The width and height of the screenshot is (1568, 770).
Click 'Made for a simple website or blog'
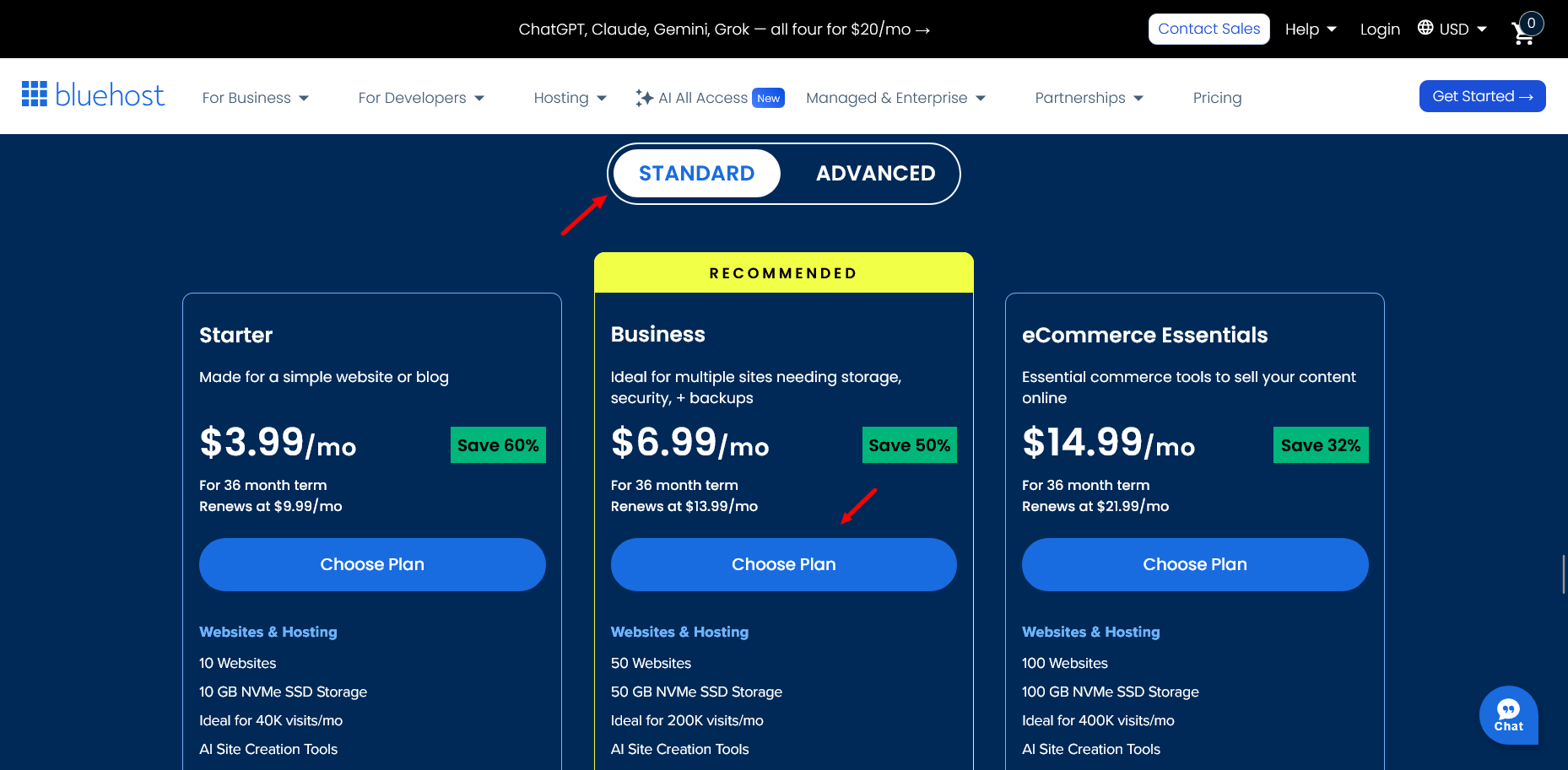click(323, 377)
